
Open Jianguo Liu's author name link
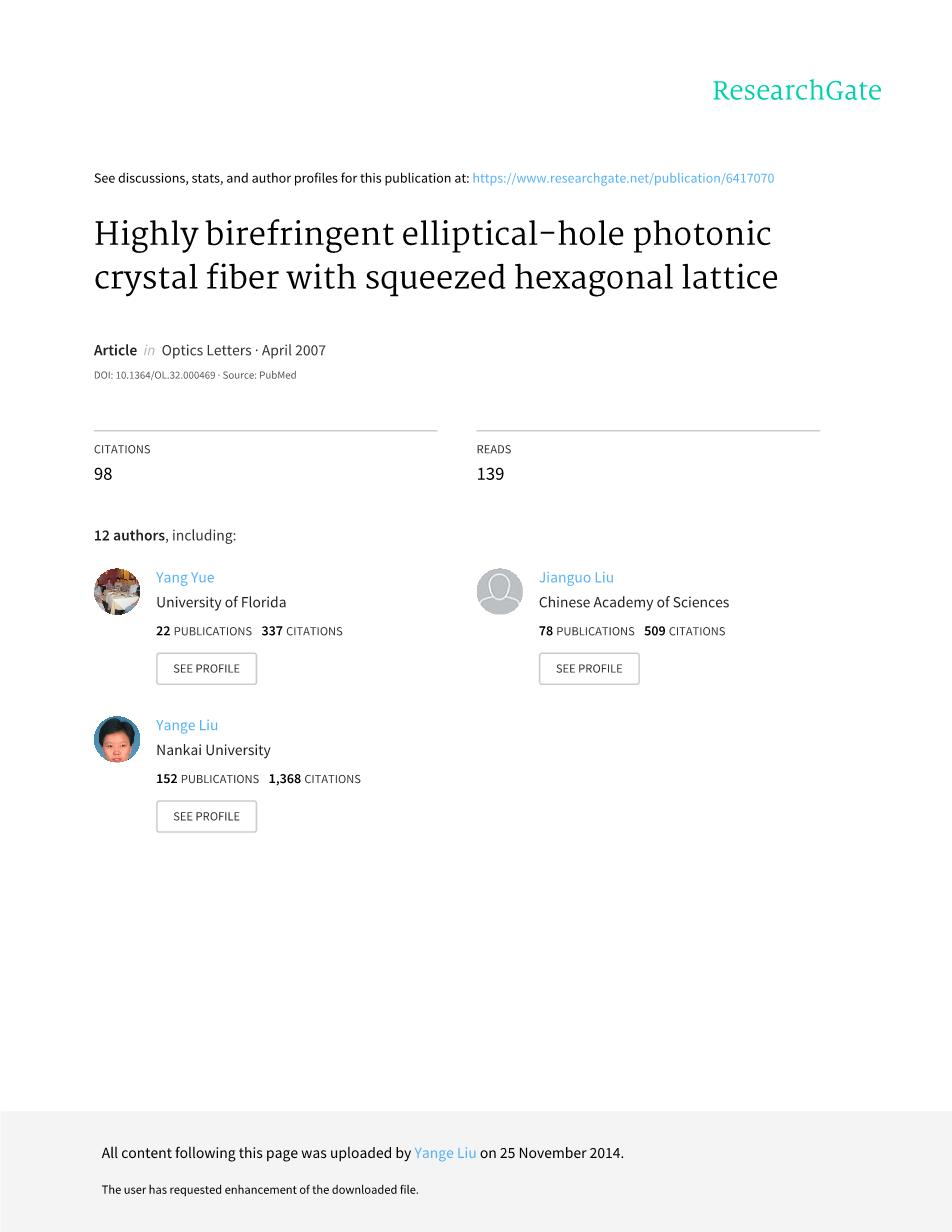tap(576, 577)
